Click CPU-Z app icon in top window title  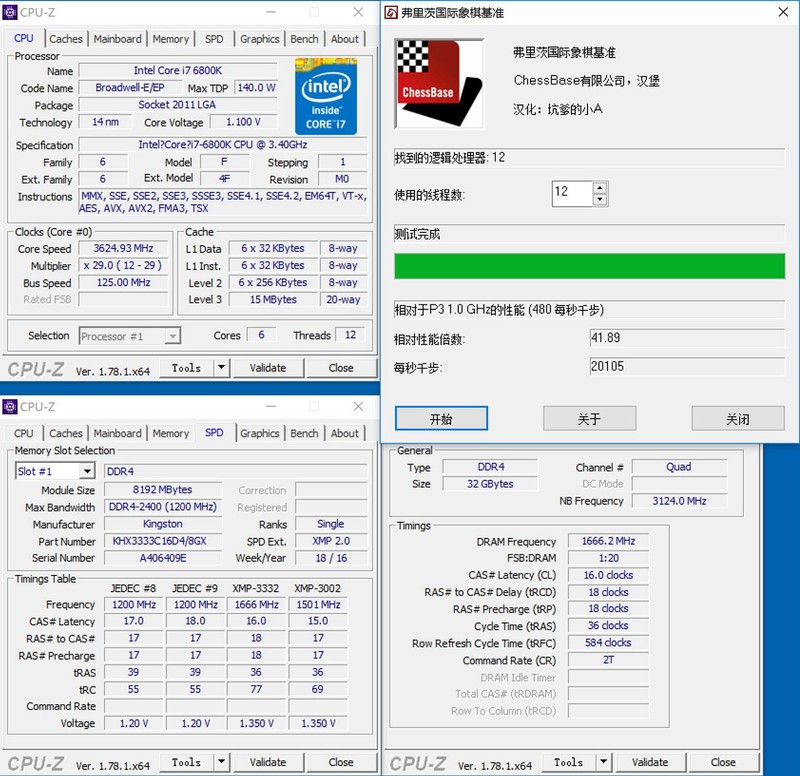point(10,12)
